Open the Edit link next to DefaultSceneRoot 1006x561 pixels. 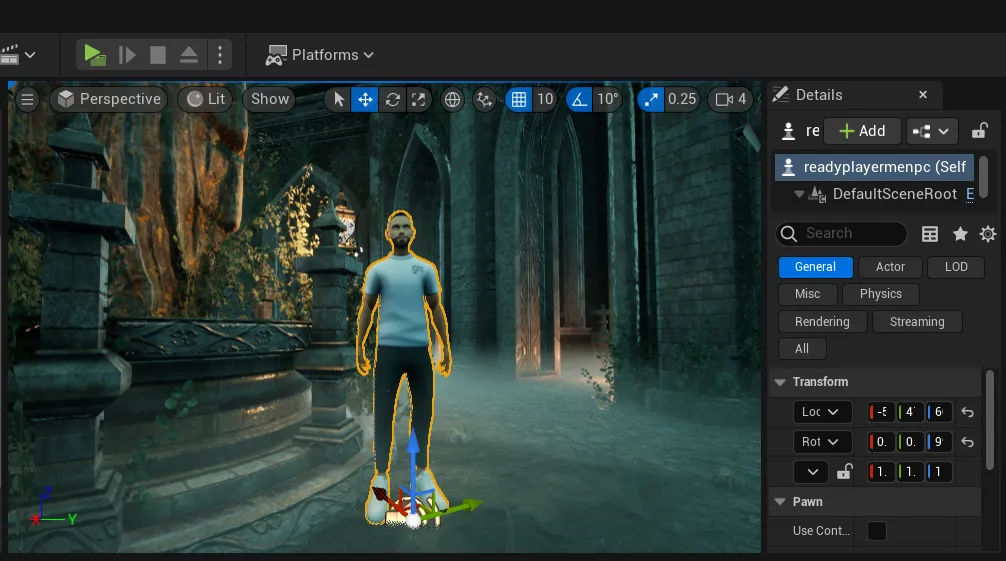(x=969, y=194)
